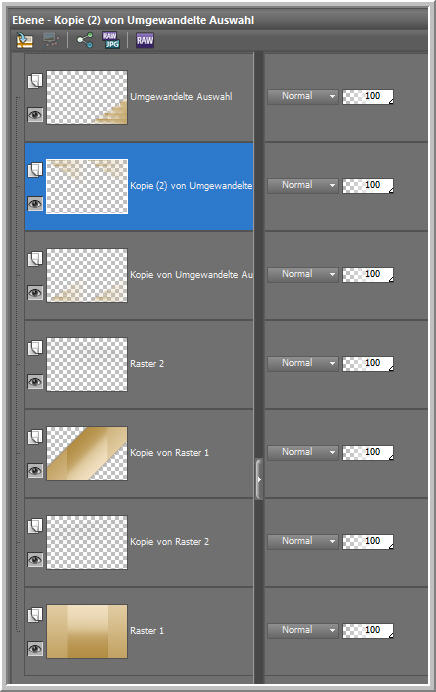Click the first layer toolbar icon
Image resolution: width=436 pixels, height=692 pixels.
pyautogui.click(x=25, y=40)
